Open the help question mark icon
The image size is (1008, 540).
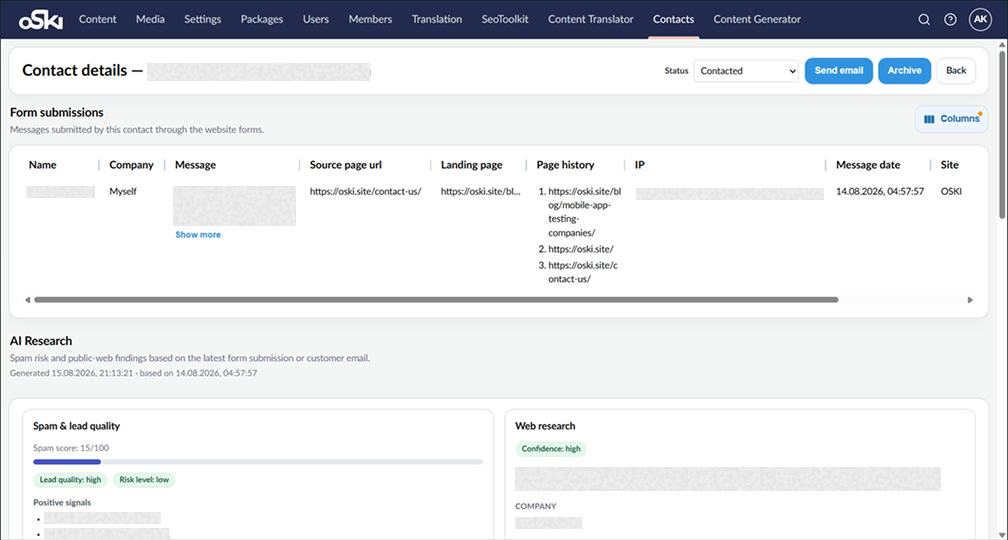coord(950,19)
